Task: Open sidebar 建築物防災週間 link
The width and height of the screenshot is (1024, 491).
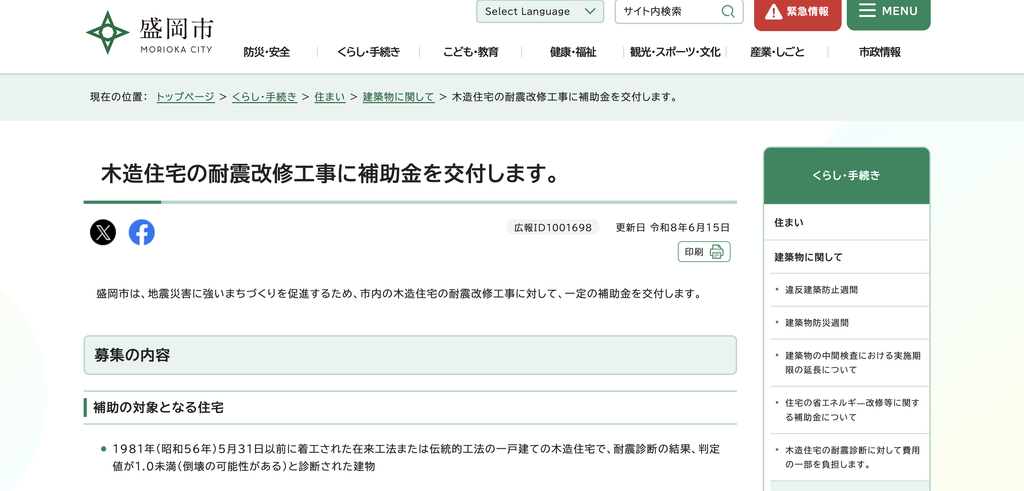Action: point(816,323)
